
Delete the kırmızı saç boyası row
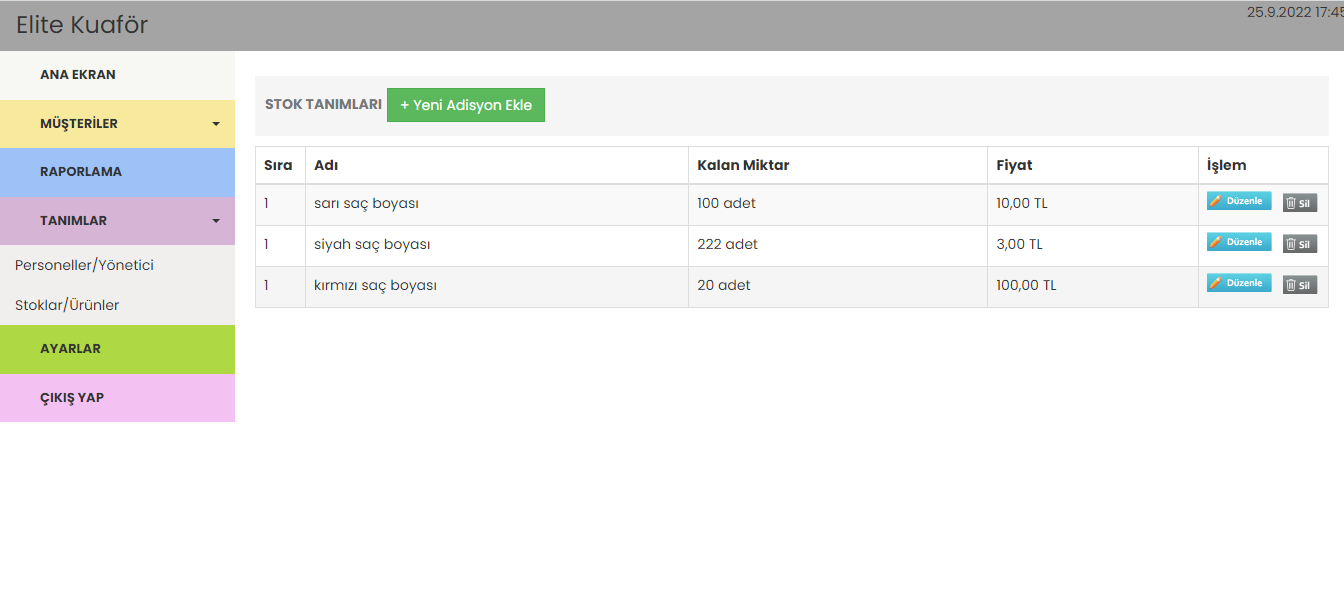click(1300, 285)
